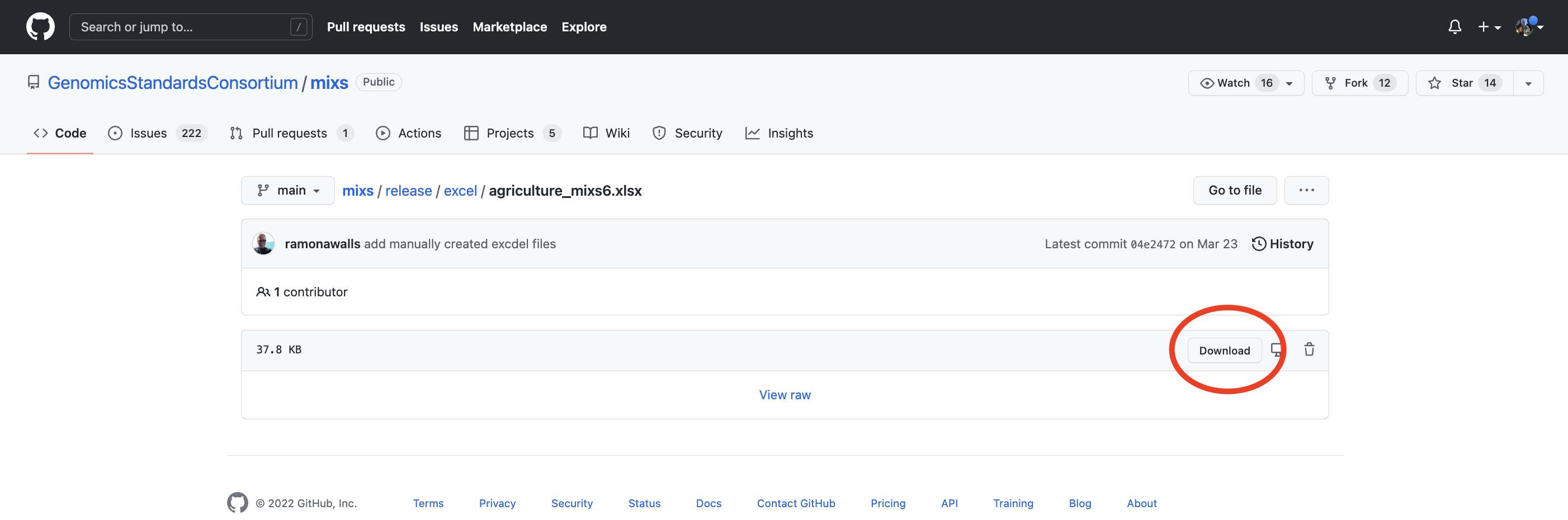The width and height of the screenshot is (1568, 520).
Task: Open Marketplace in top navigation
Action: [x=509, y=27]
